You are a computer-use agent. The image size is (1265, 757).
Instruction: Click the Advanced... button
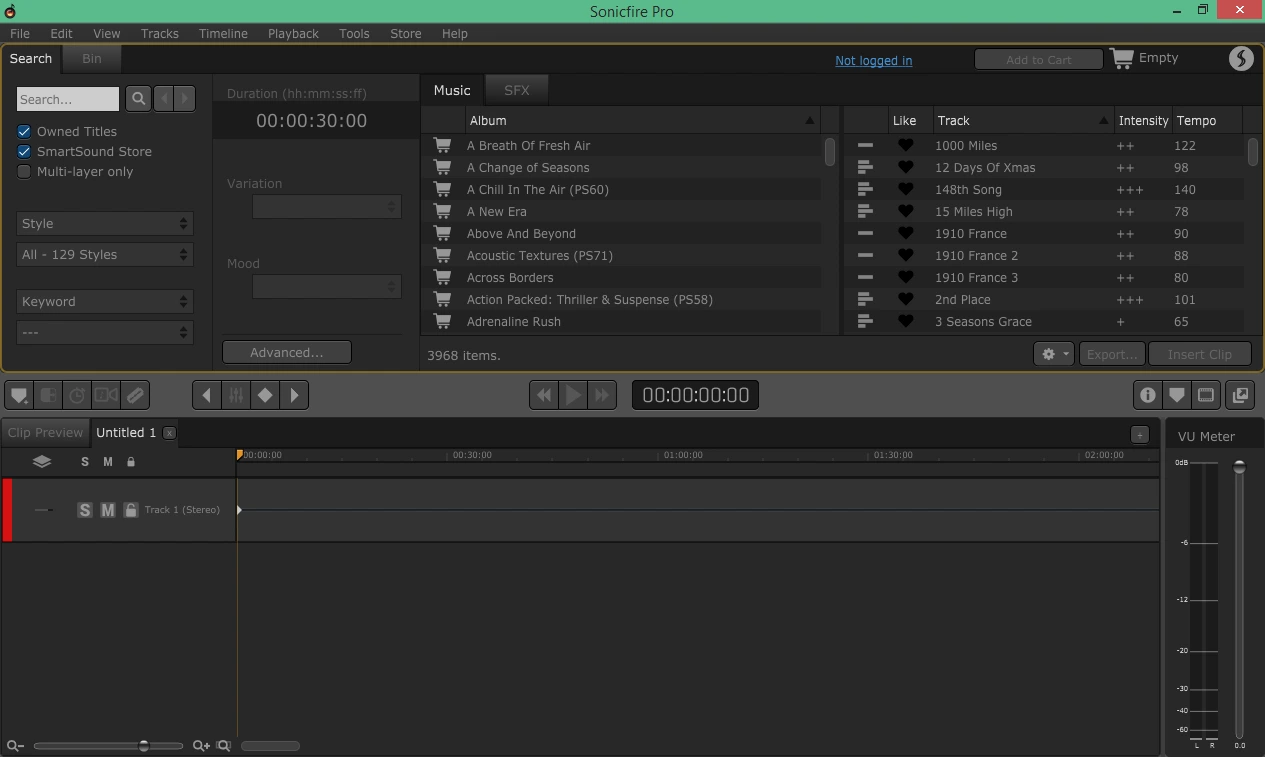[287, 352]
